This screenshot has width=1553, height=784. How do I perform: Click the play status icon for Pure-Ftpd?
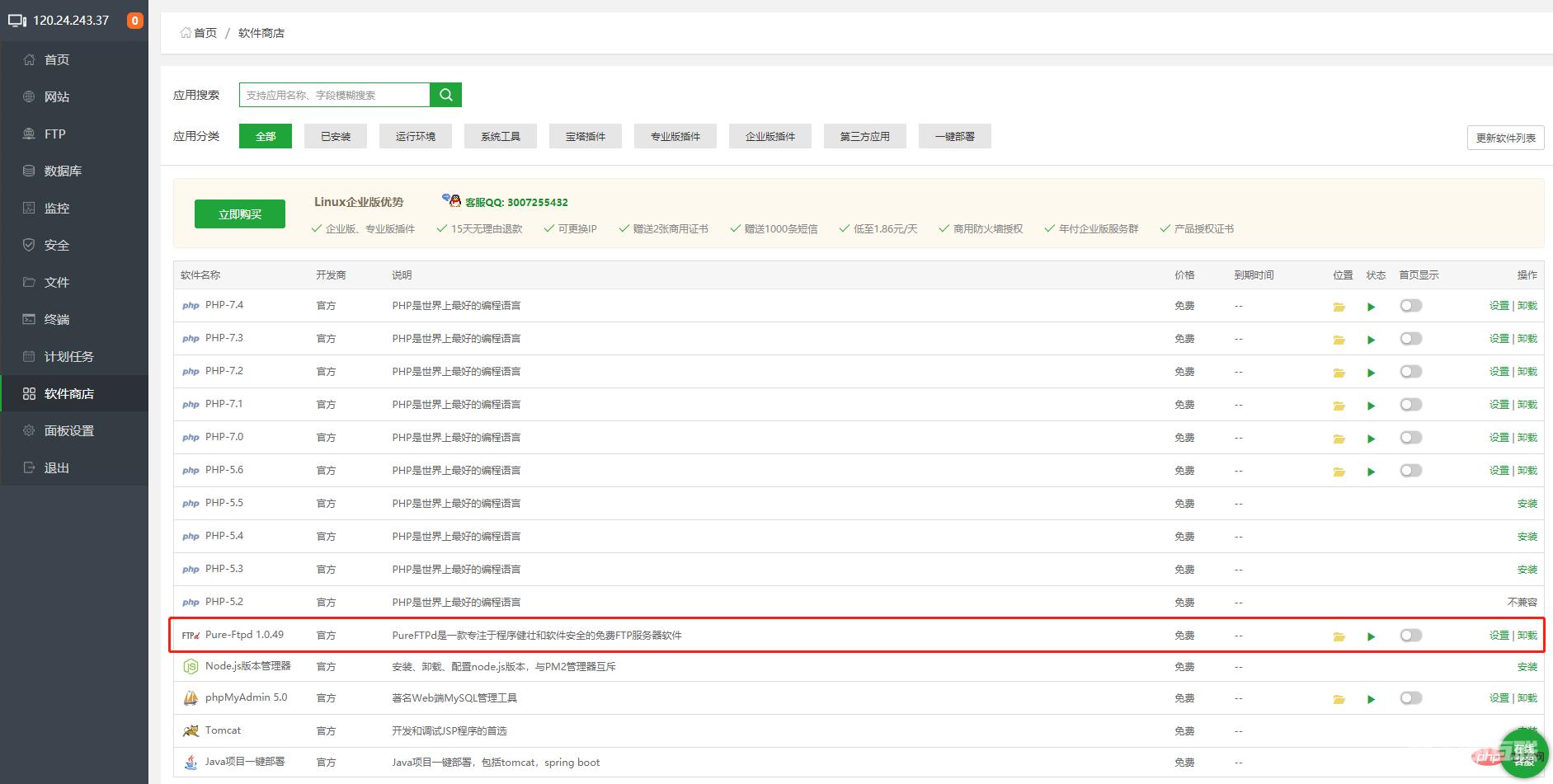pyautogui.click(x=1371, y=636)
